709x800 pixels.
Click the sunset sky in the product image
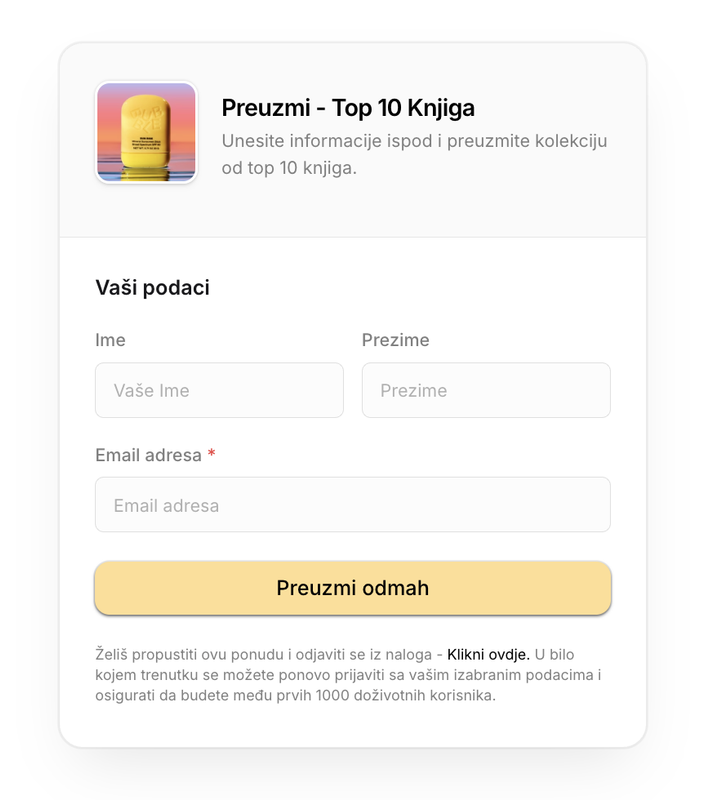(109, 117)
